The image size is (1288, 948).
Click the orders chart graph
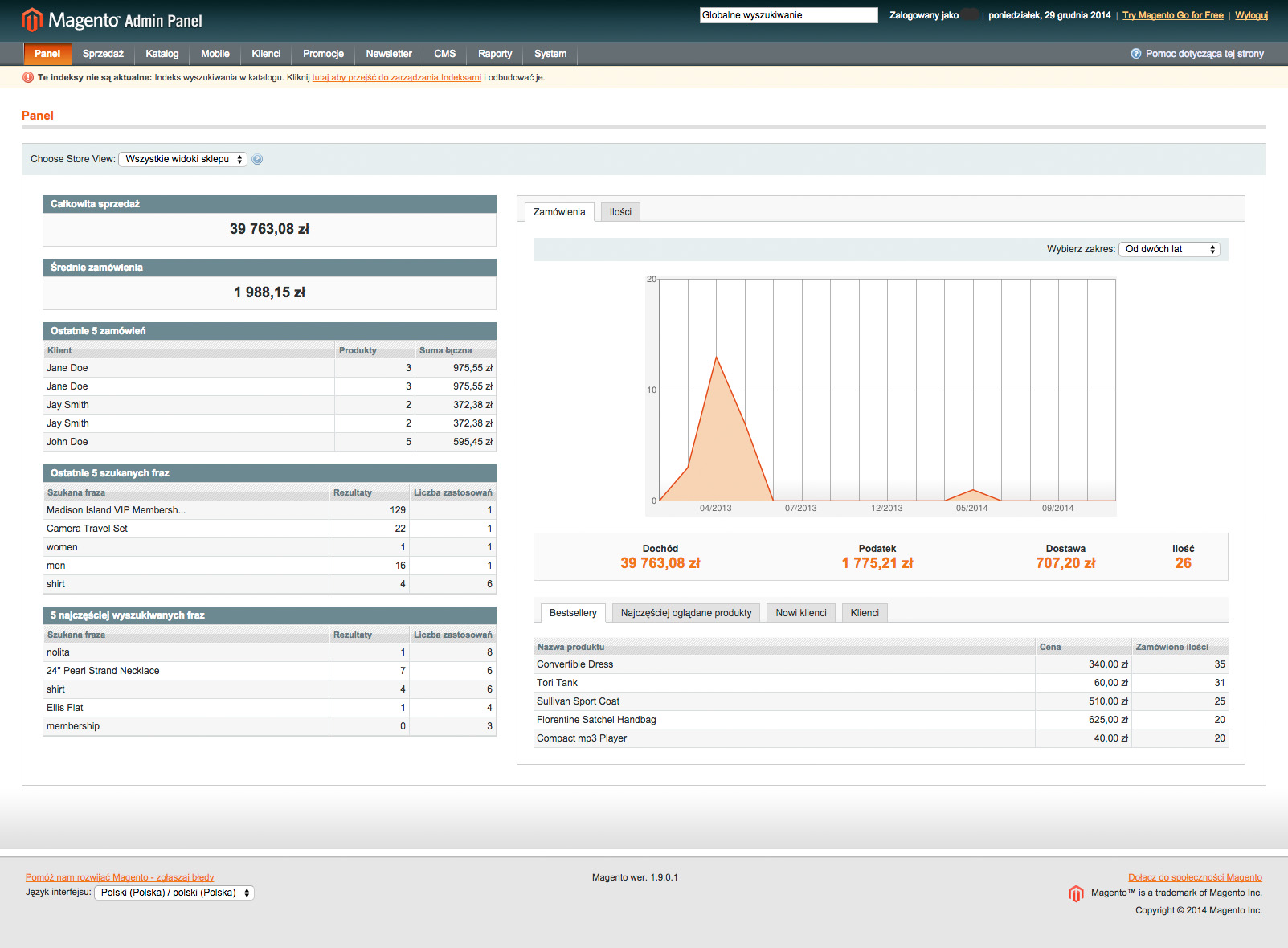881,394
